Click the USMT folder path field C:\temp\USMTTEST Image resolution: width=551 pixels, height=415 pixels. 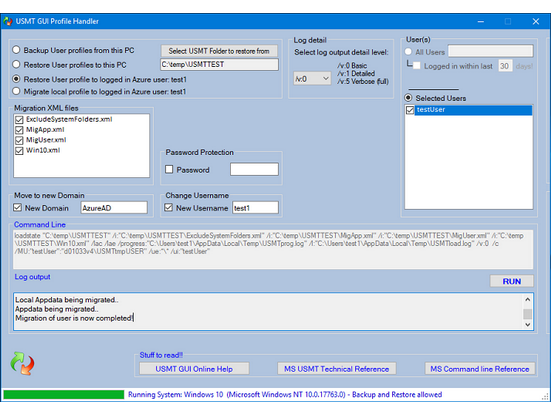[x=219, y=64]
